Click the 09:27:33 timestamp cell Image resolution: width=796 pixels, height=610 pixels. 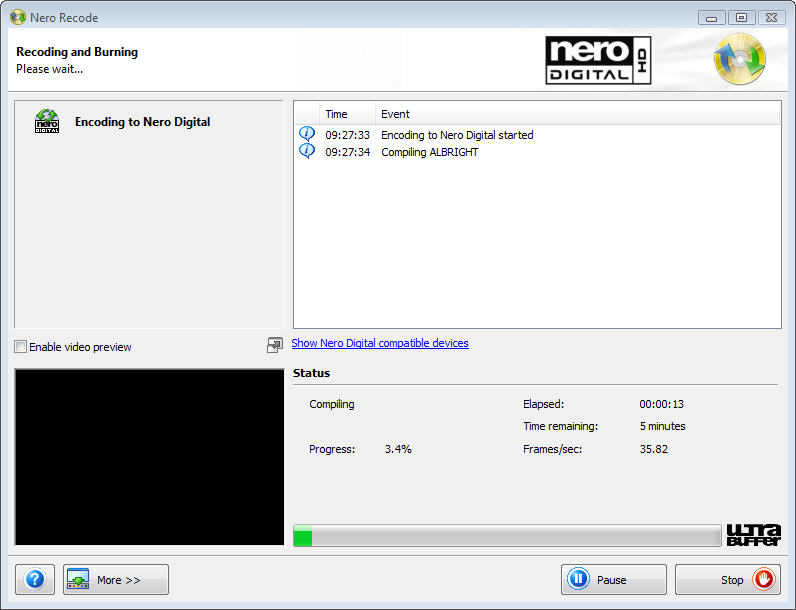[348, 135]
